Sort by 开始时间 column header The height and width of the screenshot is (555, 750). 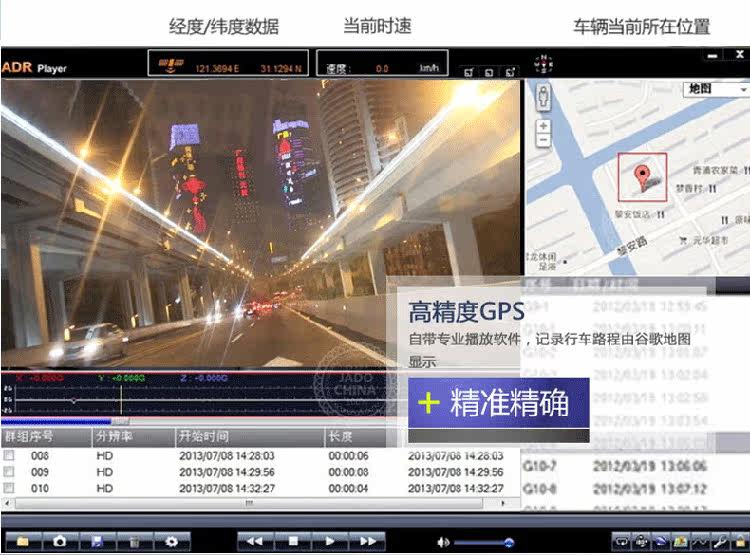click(204, 438)
